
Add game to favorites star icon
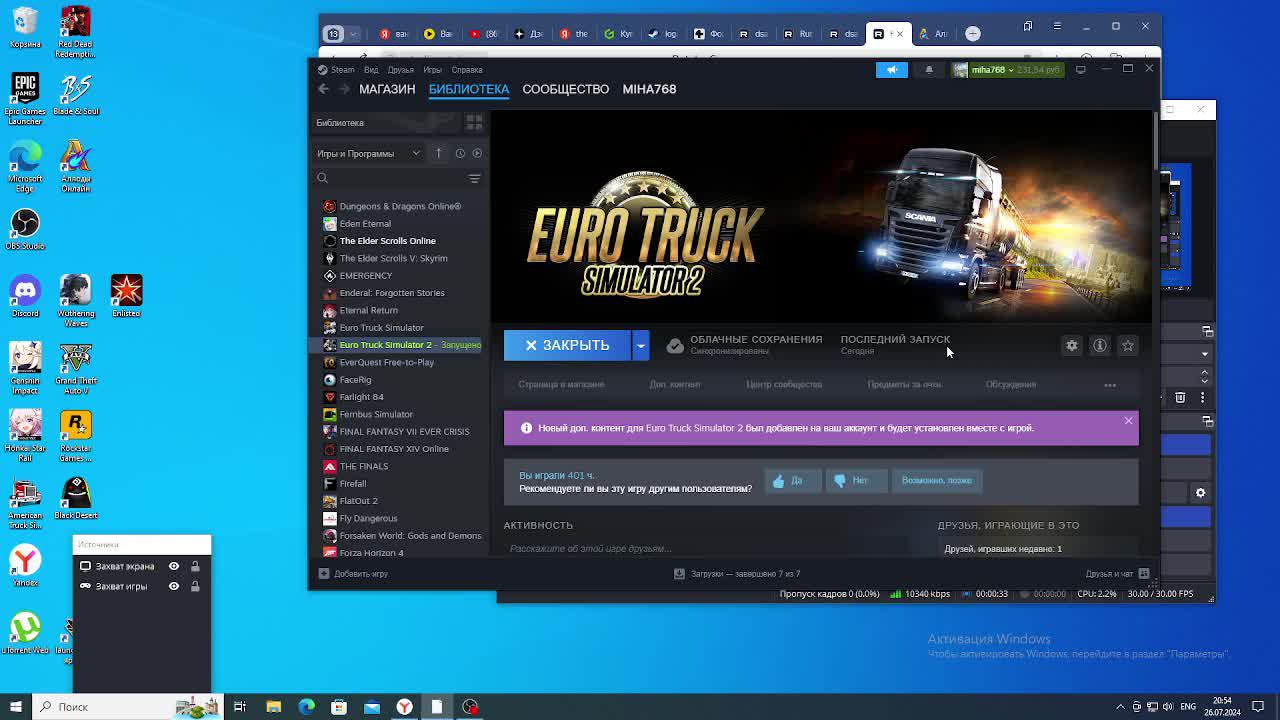(x=1127, y=345)
